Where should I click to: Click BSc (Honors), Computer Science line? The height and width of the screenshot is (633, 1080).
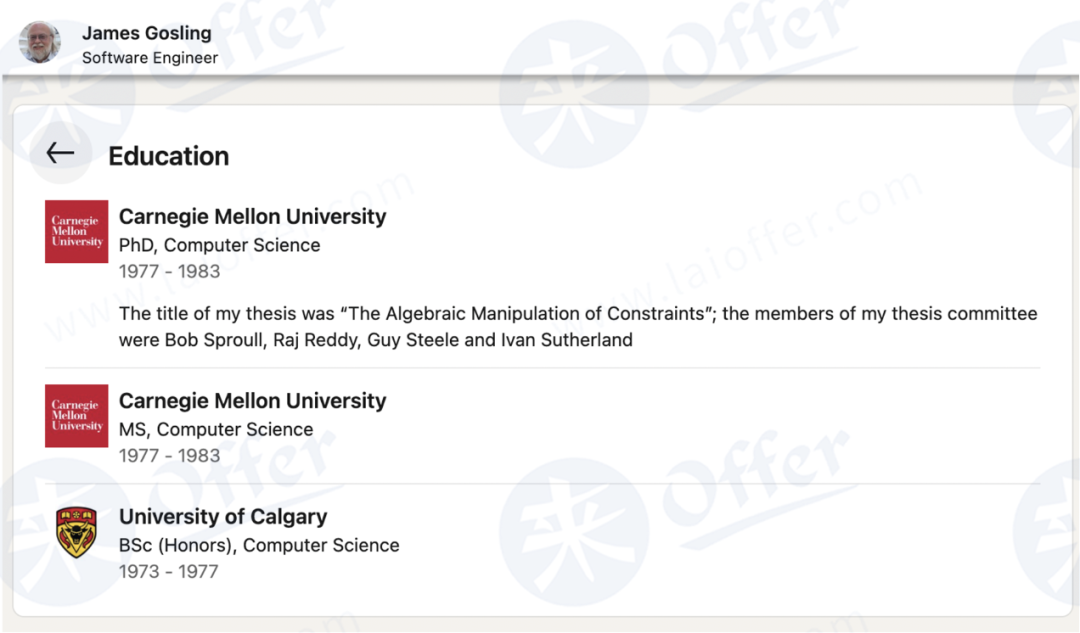(259, 546)
